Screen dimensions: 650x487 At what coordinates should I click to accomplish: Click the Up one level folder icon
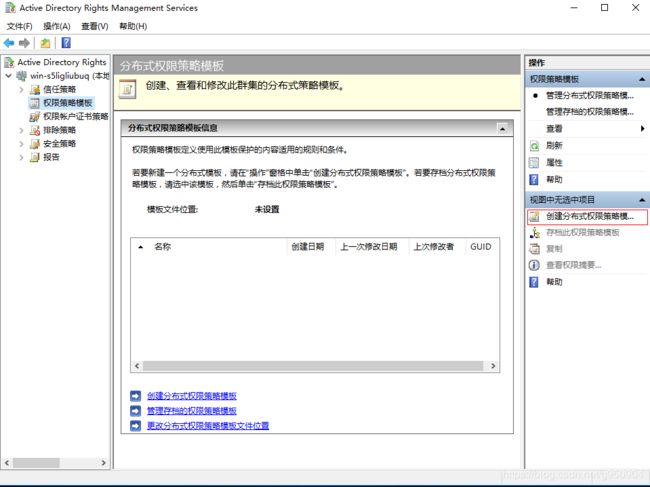pos(45,43)
